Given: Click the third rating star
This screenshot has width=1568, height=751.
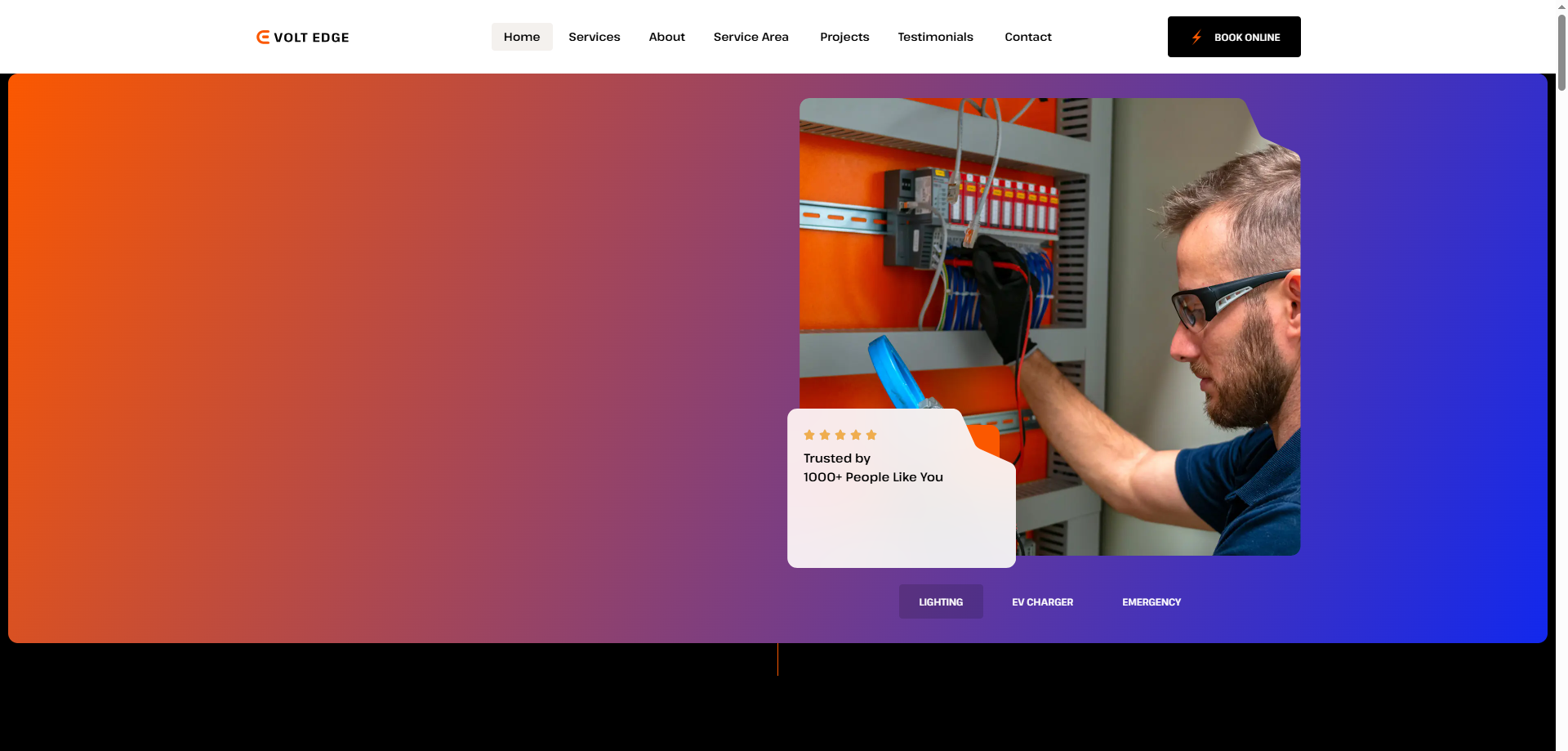Looking at the screenshot, I should pyautogui.click(x=840, y=435).
